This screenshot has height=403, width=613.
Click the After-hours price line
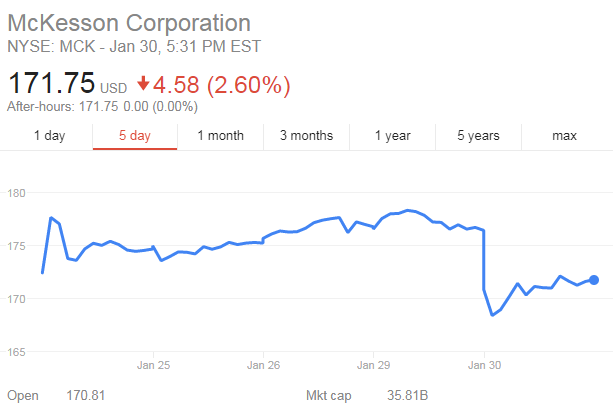(x=86, y=107)
